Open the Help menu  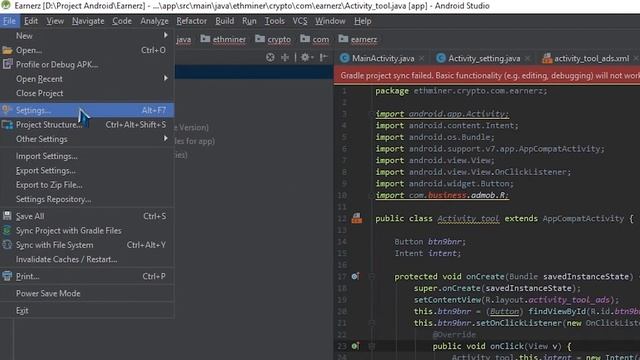[362, 21]
